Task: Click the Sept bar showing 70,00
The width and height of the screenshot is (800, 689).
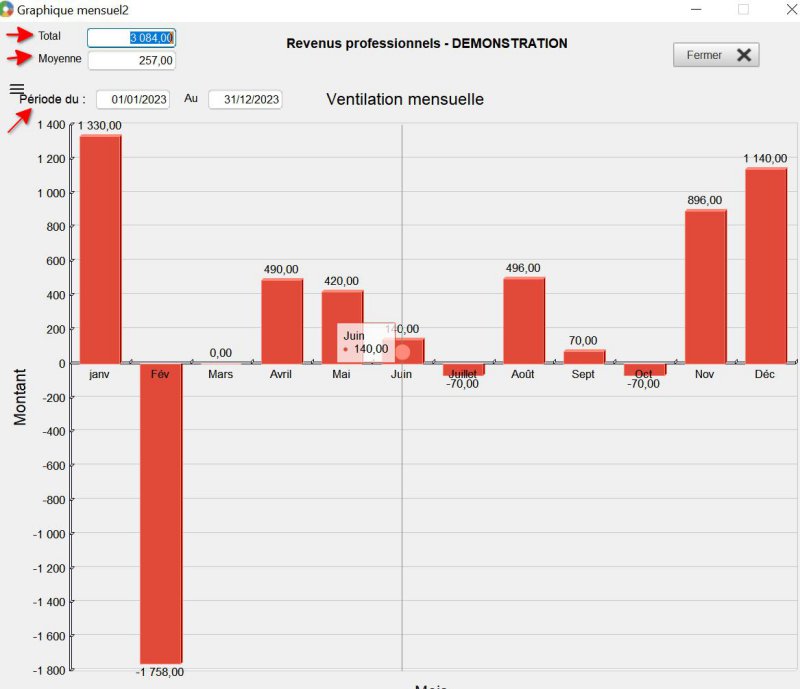Action: pyautogui.click(x=584, y=357)
